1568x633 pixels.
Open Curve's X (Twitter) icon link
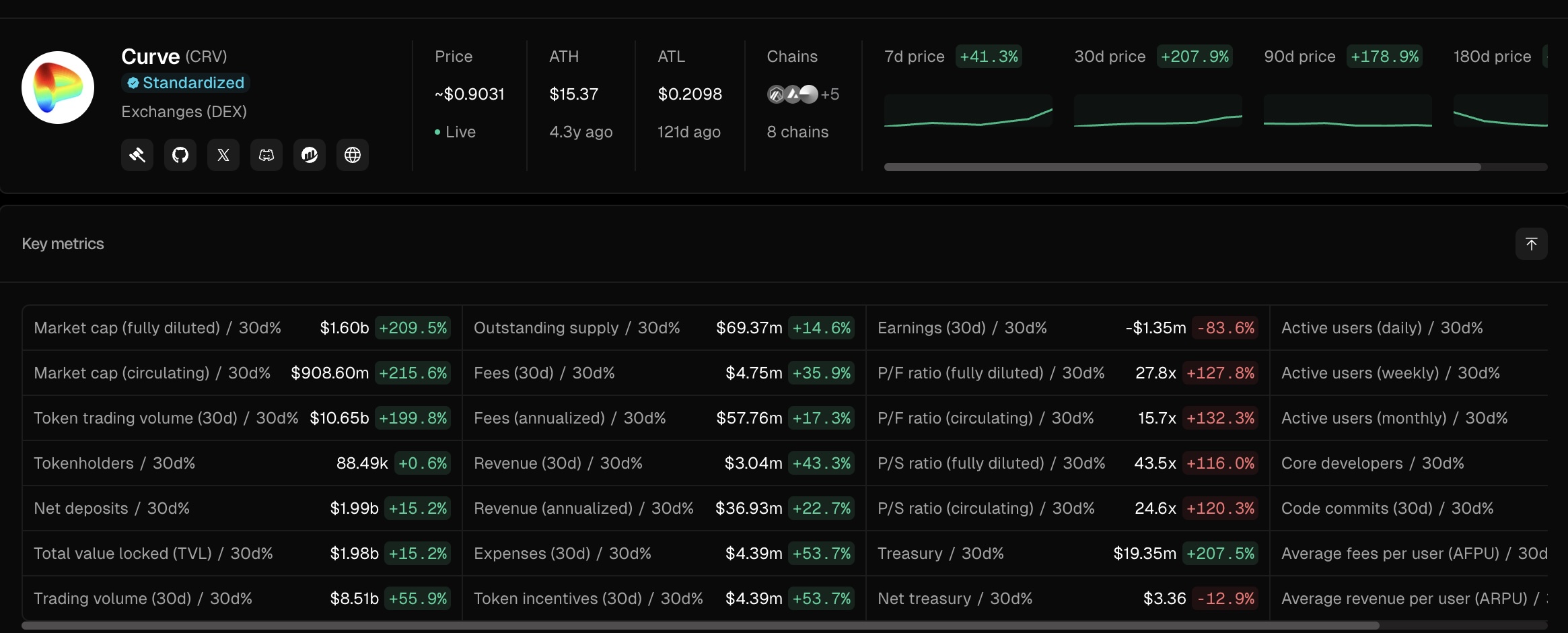[x=223, y=155]
